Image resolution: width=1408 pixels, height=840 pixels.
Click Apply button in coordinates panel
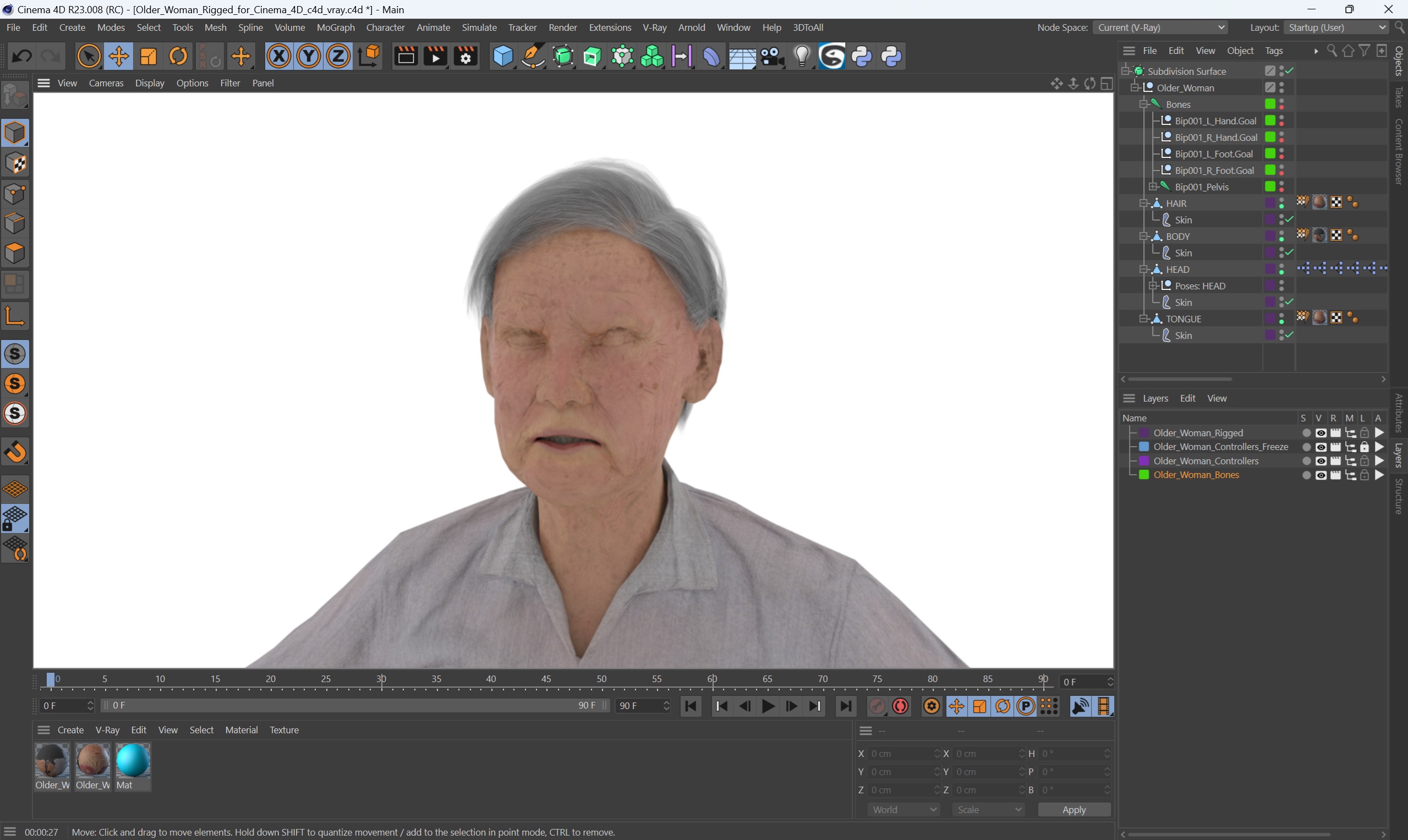click(1073, 809)
